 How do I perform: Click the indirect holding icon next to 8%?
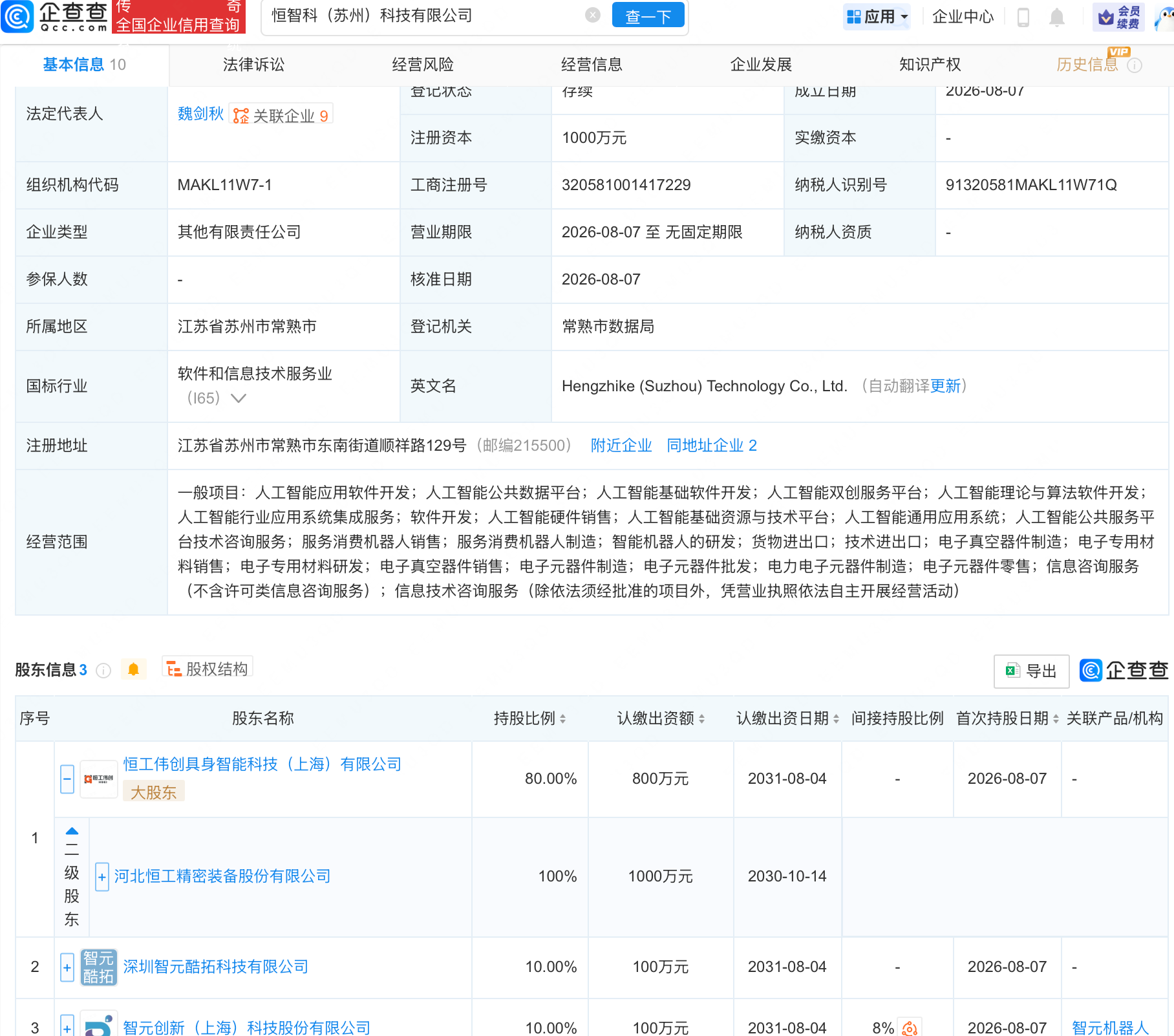(910, 1028)
